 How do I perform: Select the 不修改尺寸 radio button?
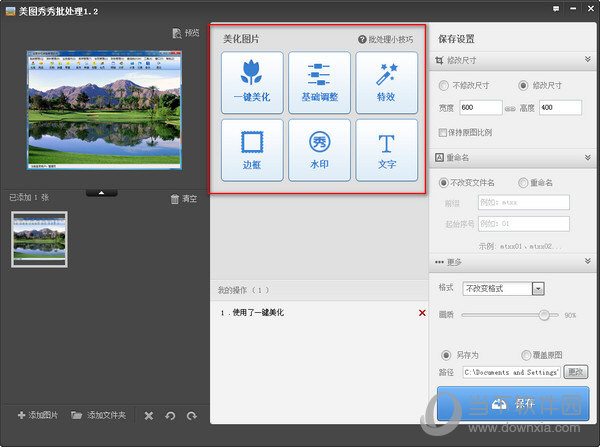(445, 86)
